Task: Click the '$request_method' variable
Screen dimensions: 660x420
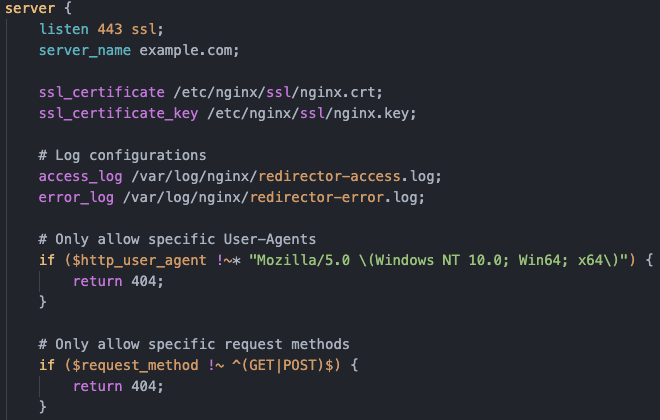Action: pos(135,365)
